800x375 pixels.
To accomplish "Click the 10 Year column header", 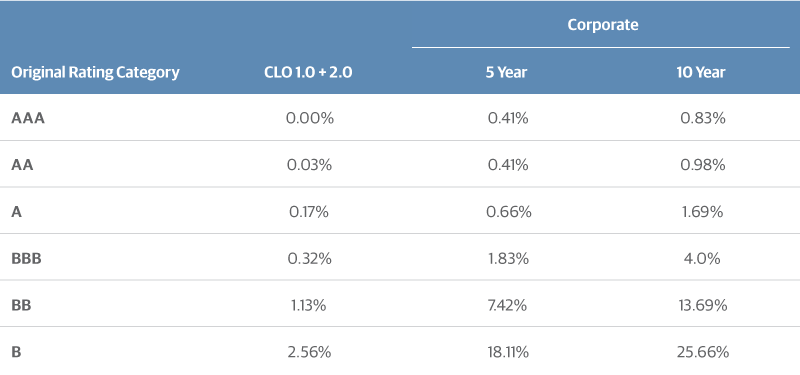I will click(x=701, y=72).
